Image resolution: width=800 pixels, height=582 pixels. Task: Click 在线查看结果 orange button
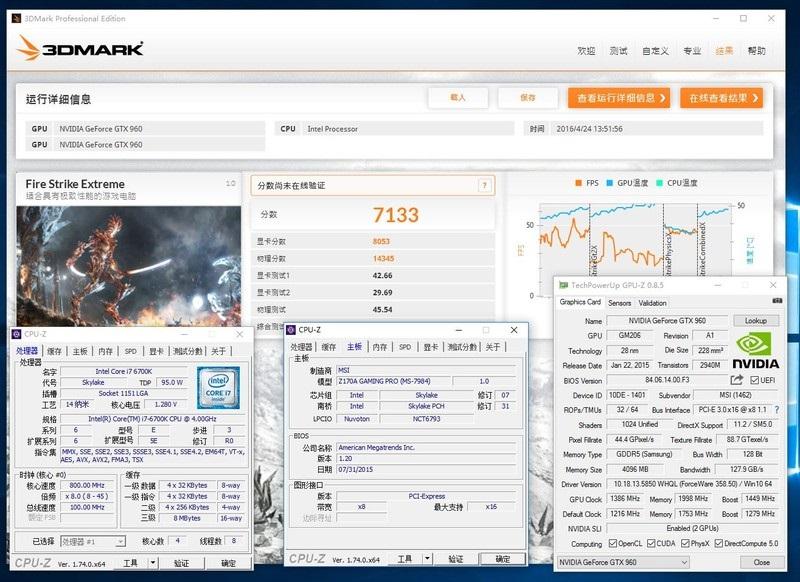tap(721, 97)
